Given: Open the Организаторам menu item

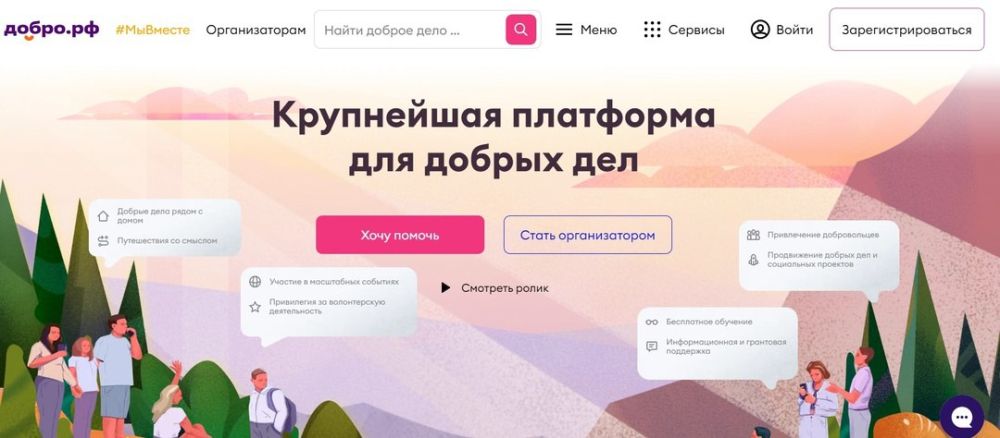Looking at the screenshot, I should pos(256,30).
